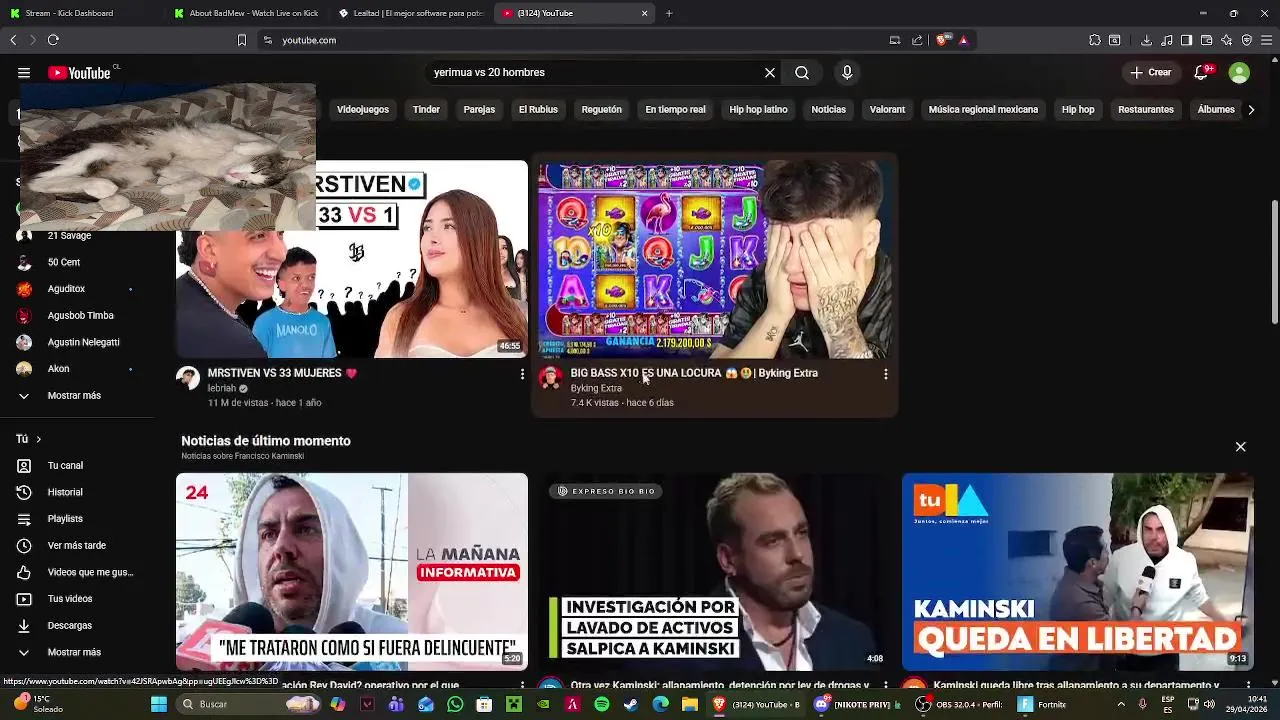Open the Windows Start menu
The image size is (1280, 720).
159,704
